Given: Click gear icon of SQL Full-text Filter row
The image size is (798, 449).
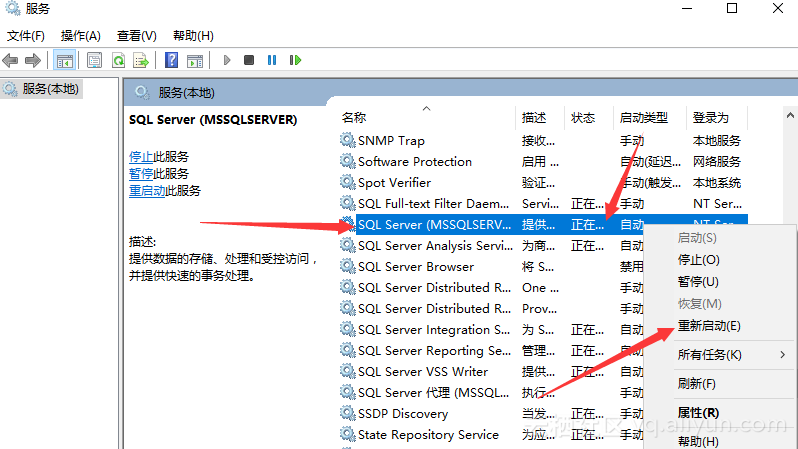Looking at the screenshot, I should click(x=348, y=203).
